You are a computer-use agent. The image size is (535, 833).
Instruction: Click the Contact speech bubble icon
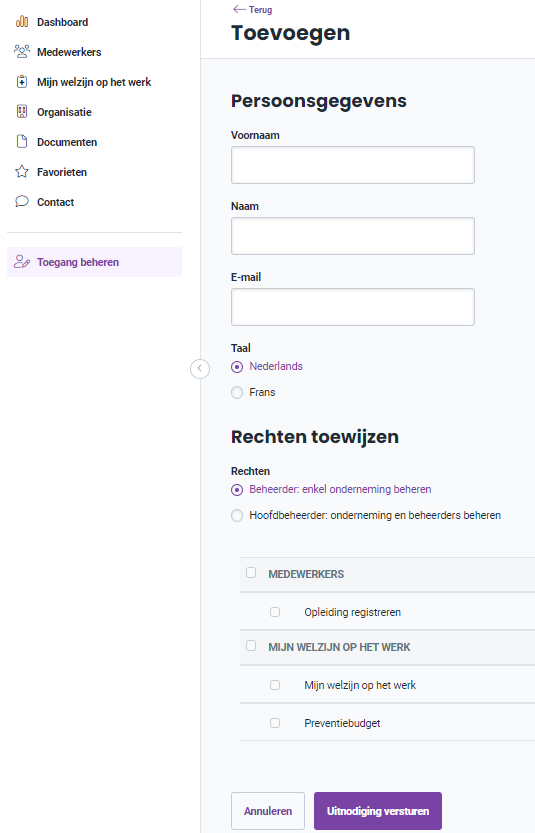coord(22,201)
